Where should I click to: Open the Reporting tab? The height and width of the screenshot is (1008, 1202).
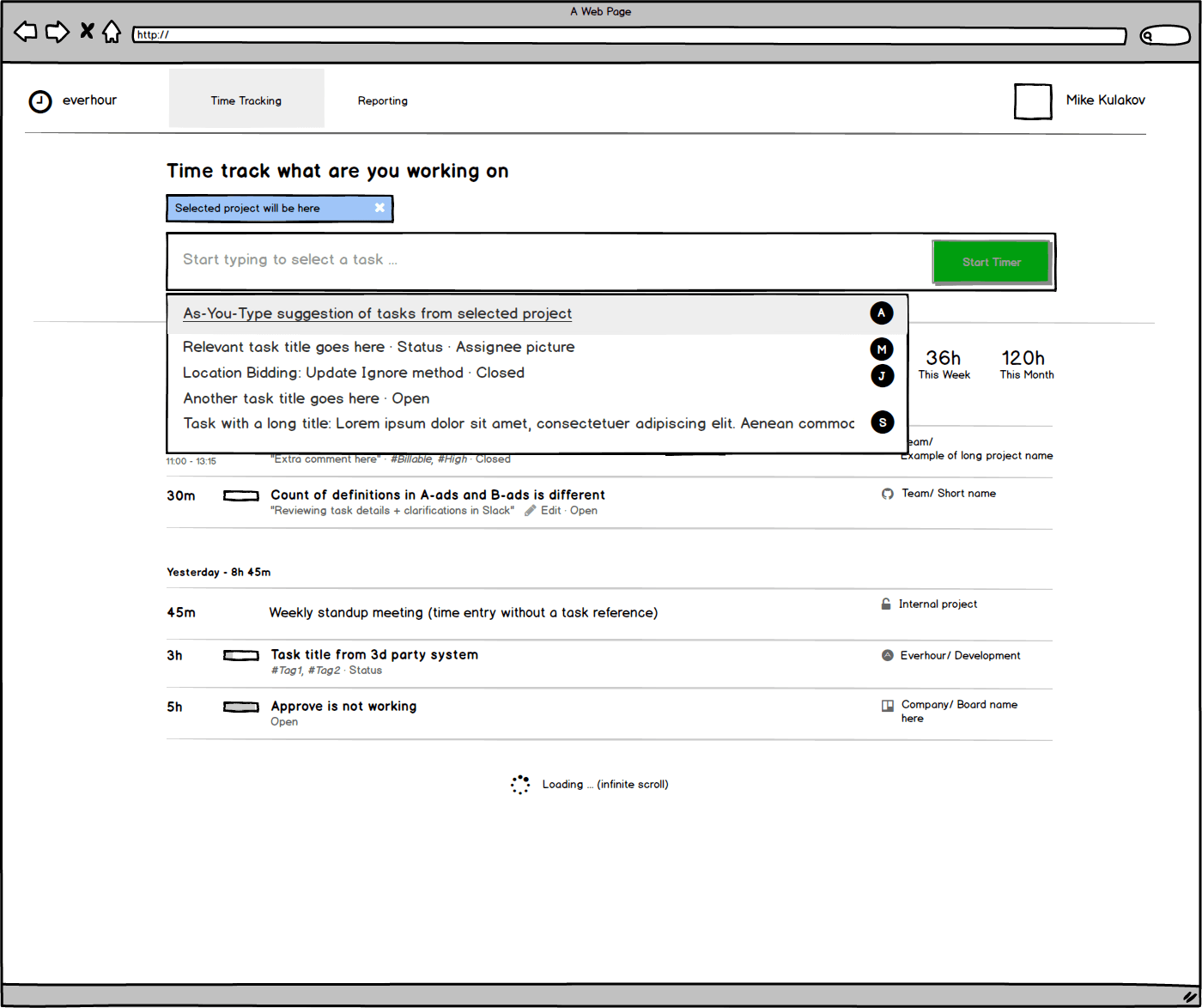pyautogui.click(x=383, y=100)
